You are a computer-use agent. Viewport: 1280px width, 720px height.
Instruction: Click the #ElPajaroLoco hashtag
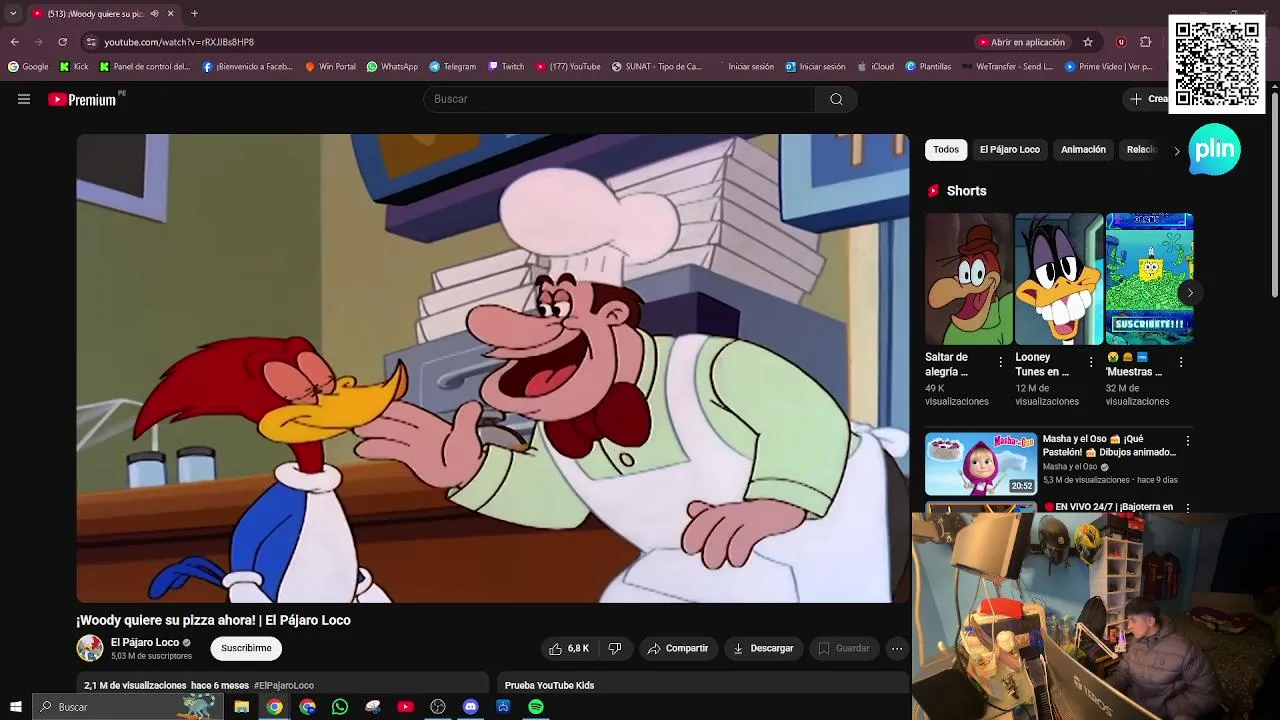point(284,686)
